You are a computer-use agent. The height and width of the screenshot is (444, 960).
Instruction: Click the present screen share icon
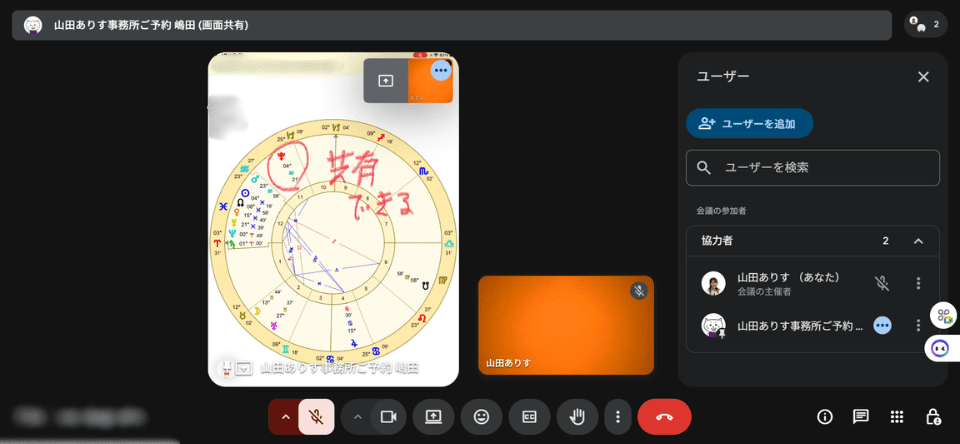coord(433,416)
